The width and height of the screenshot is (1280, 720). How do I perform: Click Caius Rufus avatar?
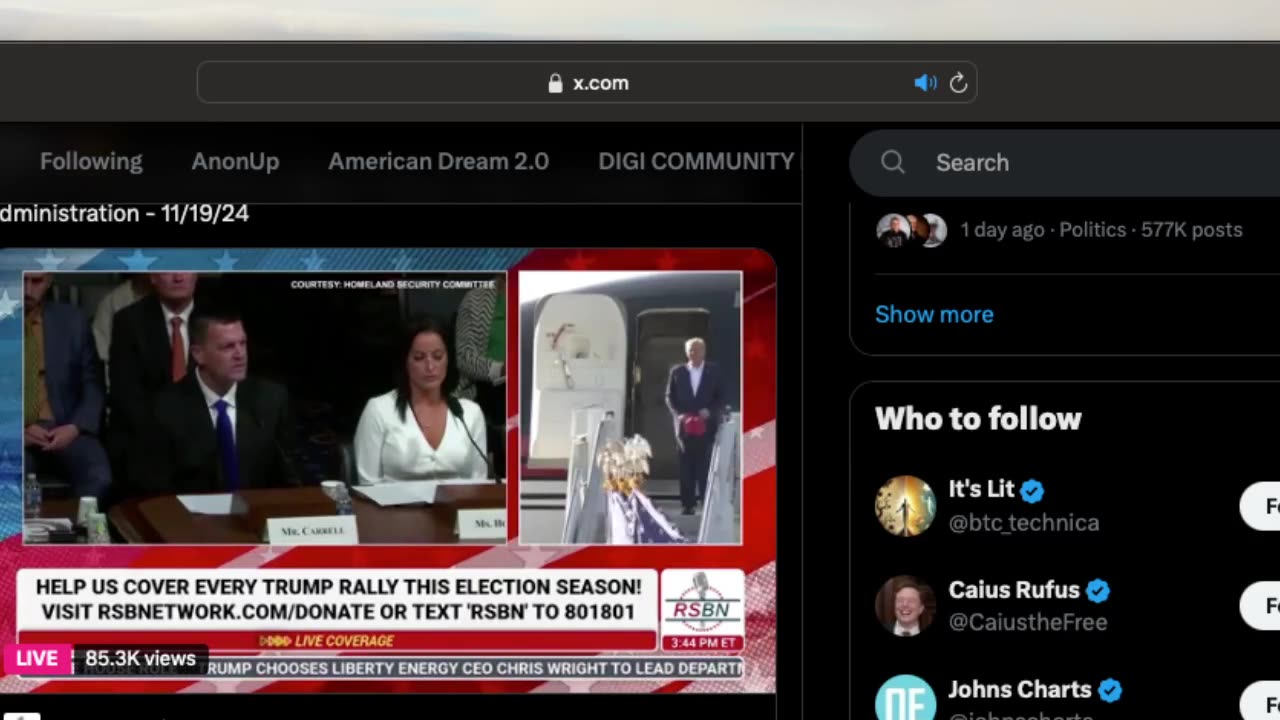click(905, 606)
